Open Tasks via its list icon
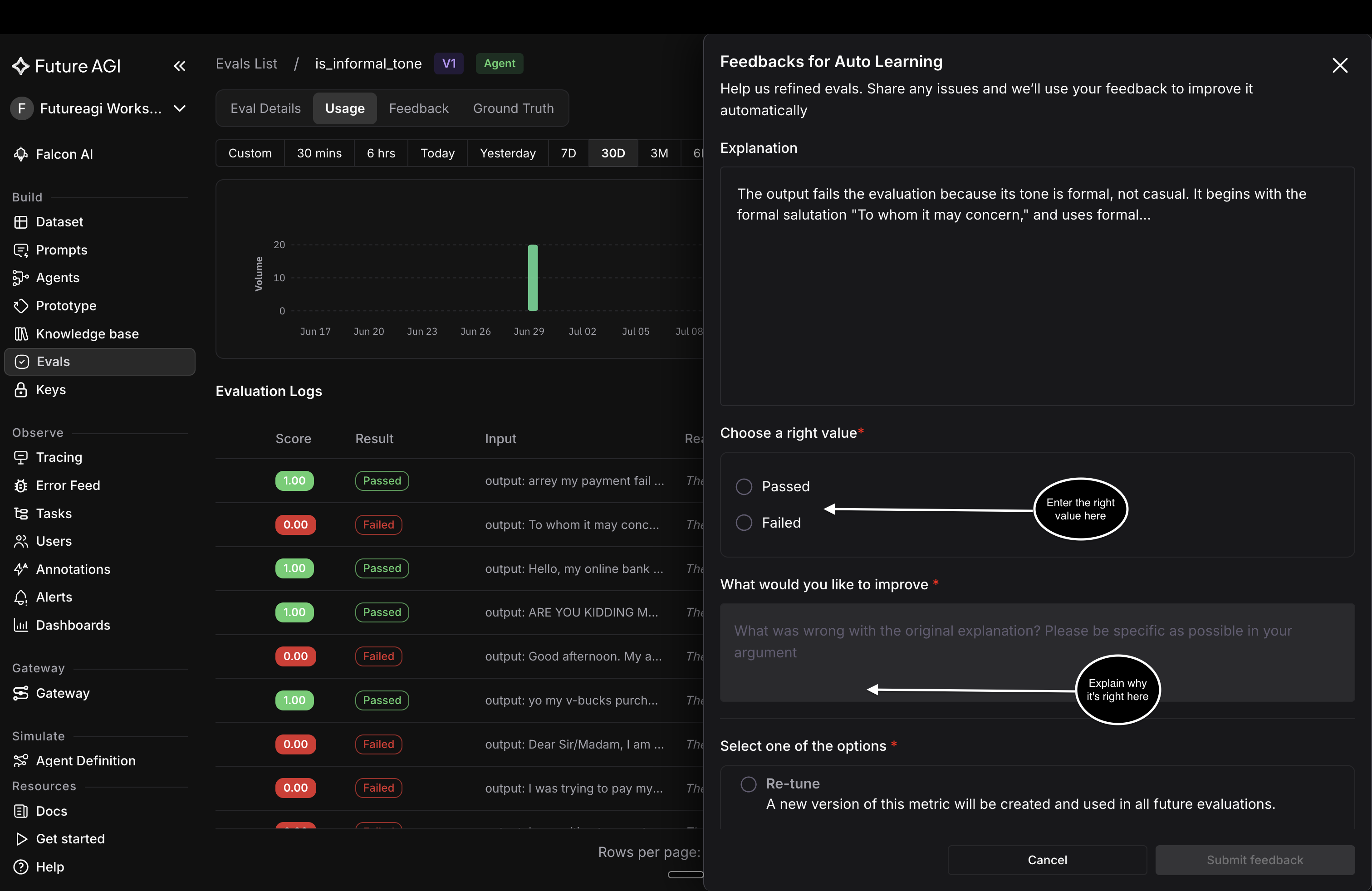This screenshot has height=891, width=1372. click(x=21, y=514)
